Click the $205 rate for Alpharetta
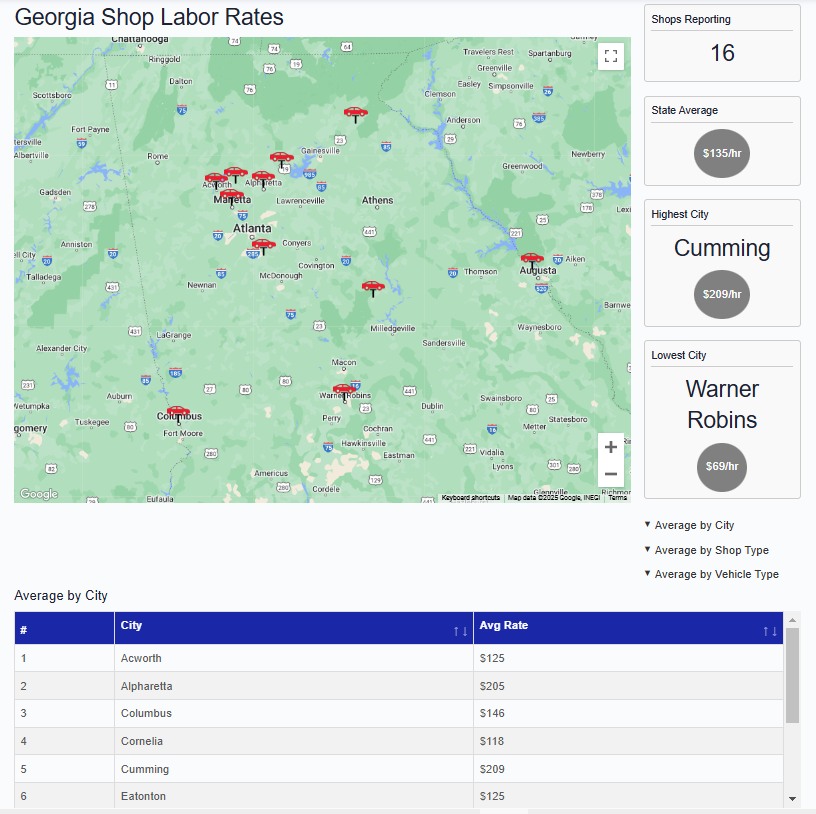 (x=492, y=686)
